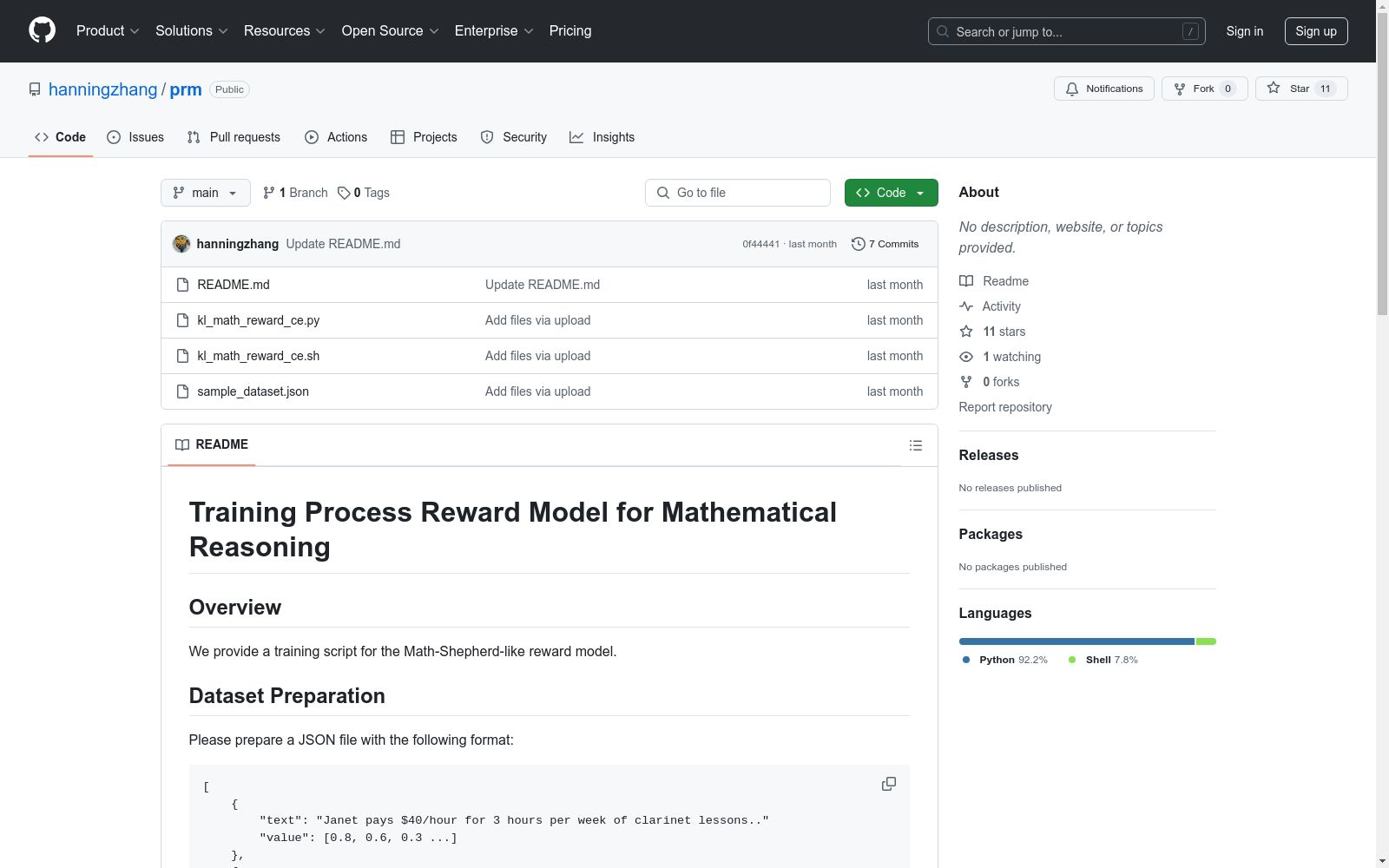Click the Sign in link
The image size is (1389, 868).
point(1245,31)
